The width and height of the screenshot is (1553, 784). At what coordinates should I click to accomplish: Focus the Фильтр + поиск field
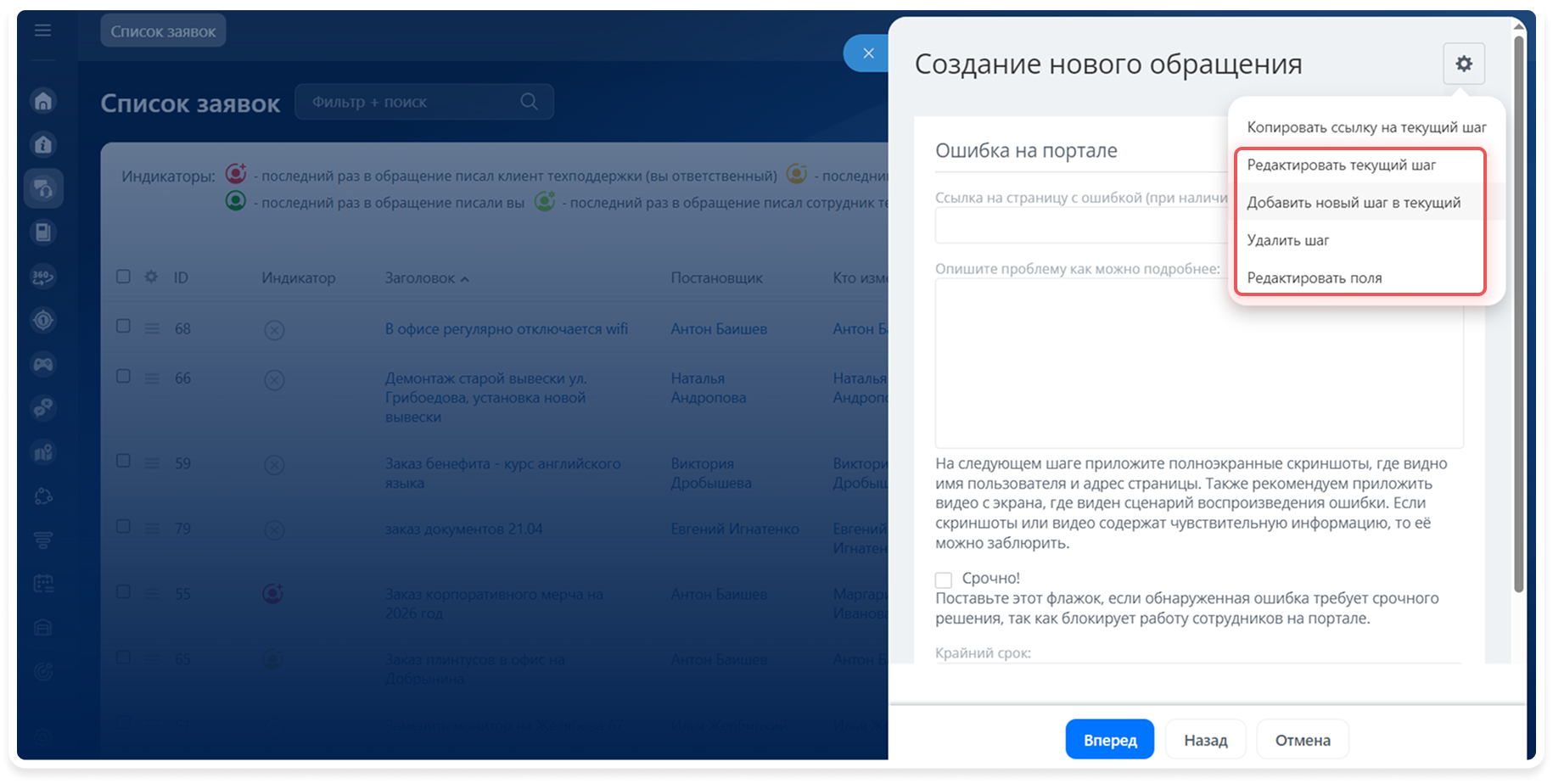tap(424, 102)
